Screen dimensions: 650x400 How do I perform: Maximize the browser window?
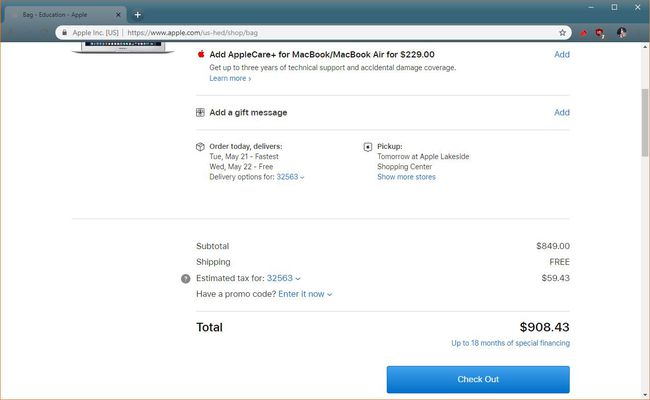point(614,7)
